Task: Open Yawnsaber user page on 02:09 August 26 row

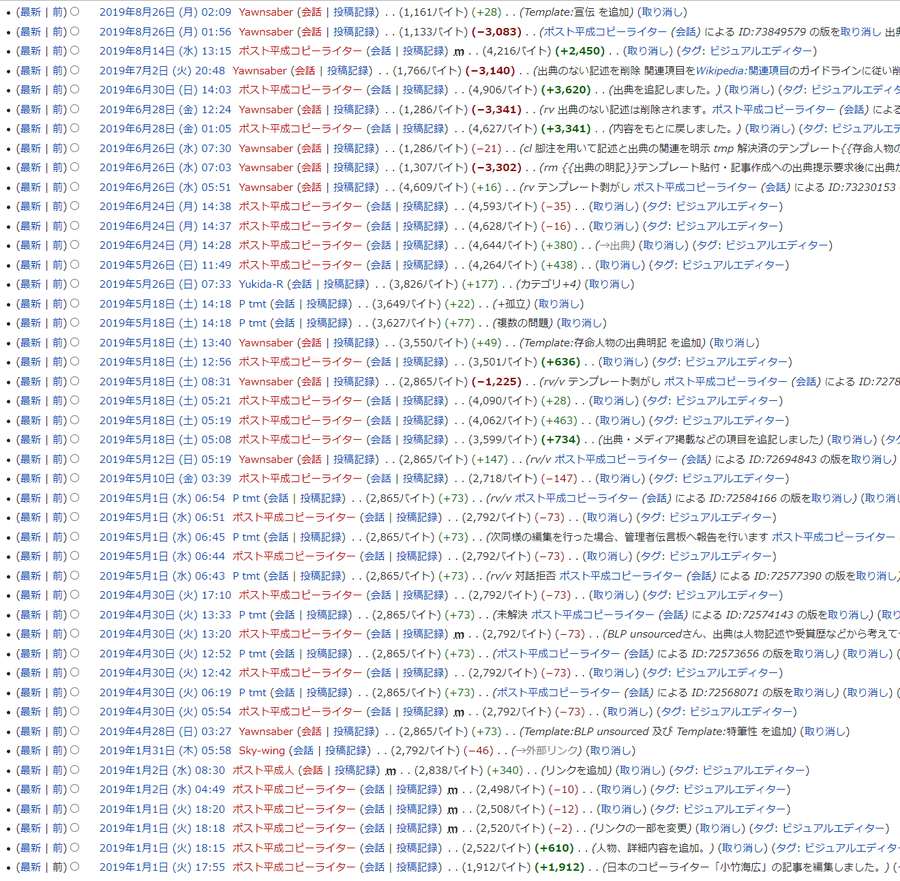Action: coord(266,12)
